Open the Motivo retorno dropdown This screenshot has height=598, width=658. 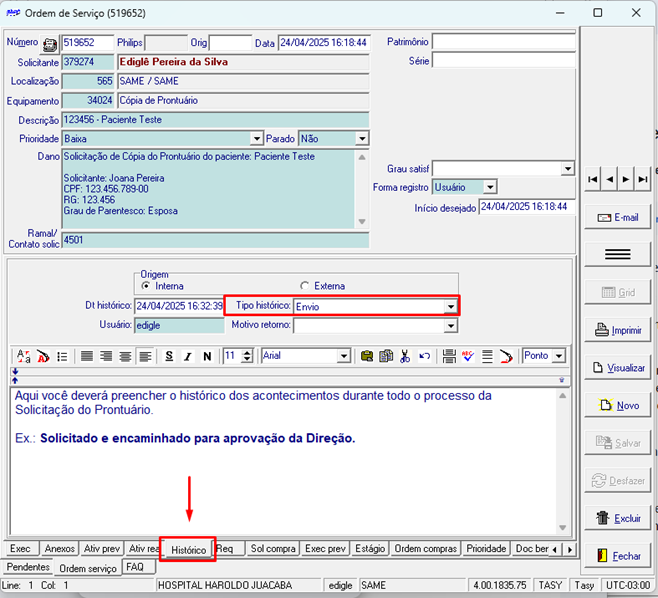pos(450,326)
